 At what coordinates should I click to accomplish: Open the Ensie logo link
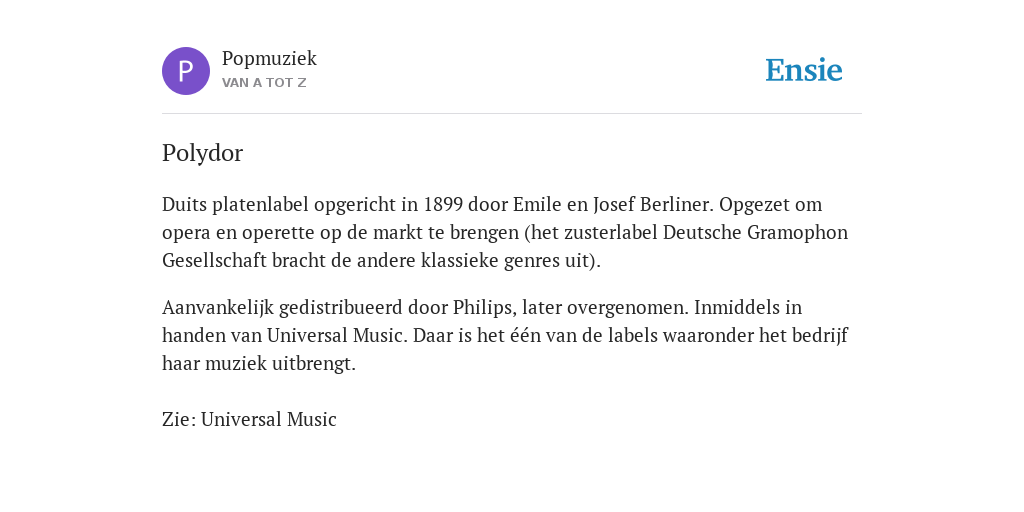[x=804, y=71]
